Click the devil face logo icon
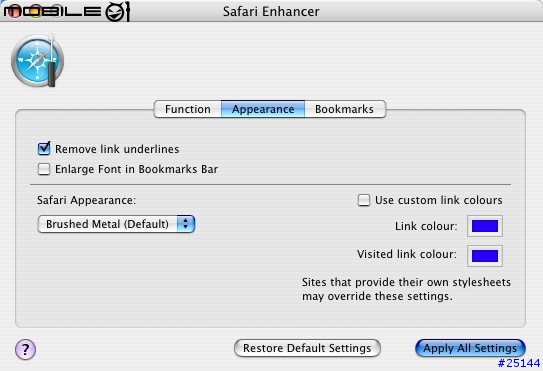The height and width of the screenshot is (371, 543). [x=117, y=11]
